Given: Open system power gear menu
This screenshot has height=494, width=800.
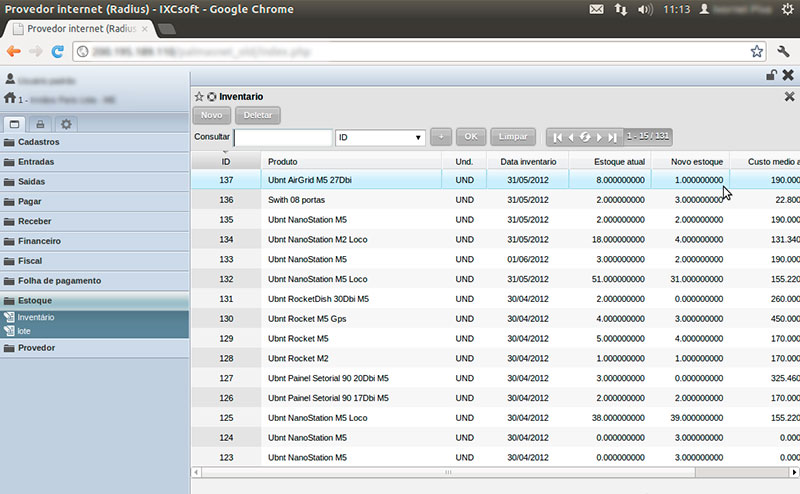Looking at the screenshot, I should [787, 9].
